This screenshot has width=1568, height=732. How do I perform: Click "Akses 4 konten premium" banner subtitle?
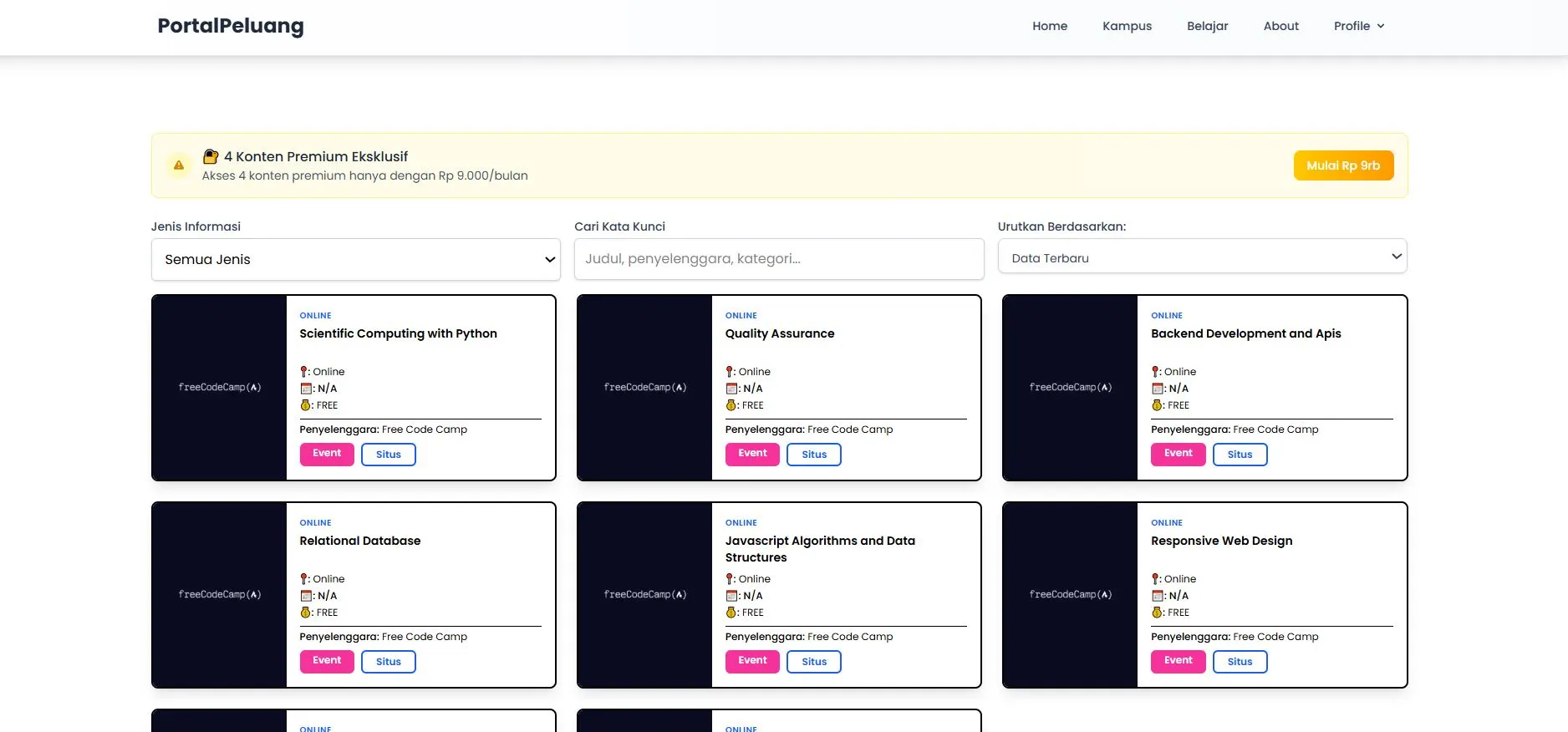click(x=365, y=175)
